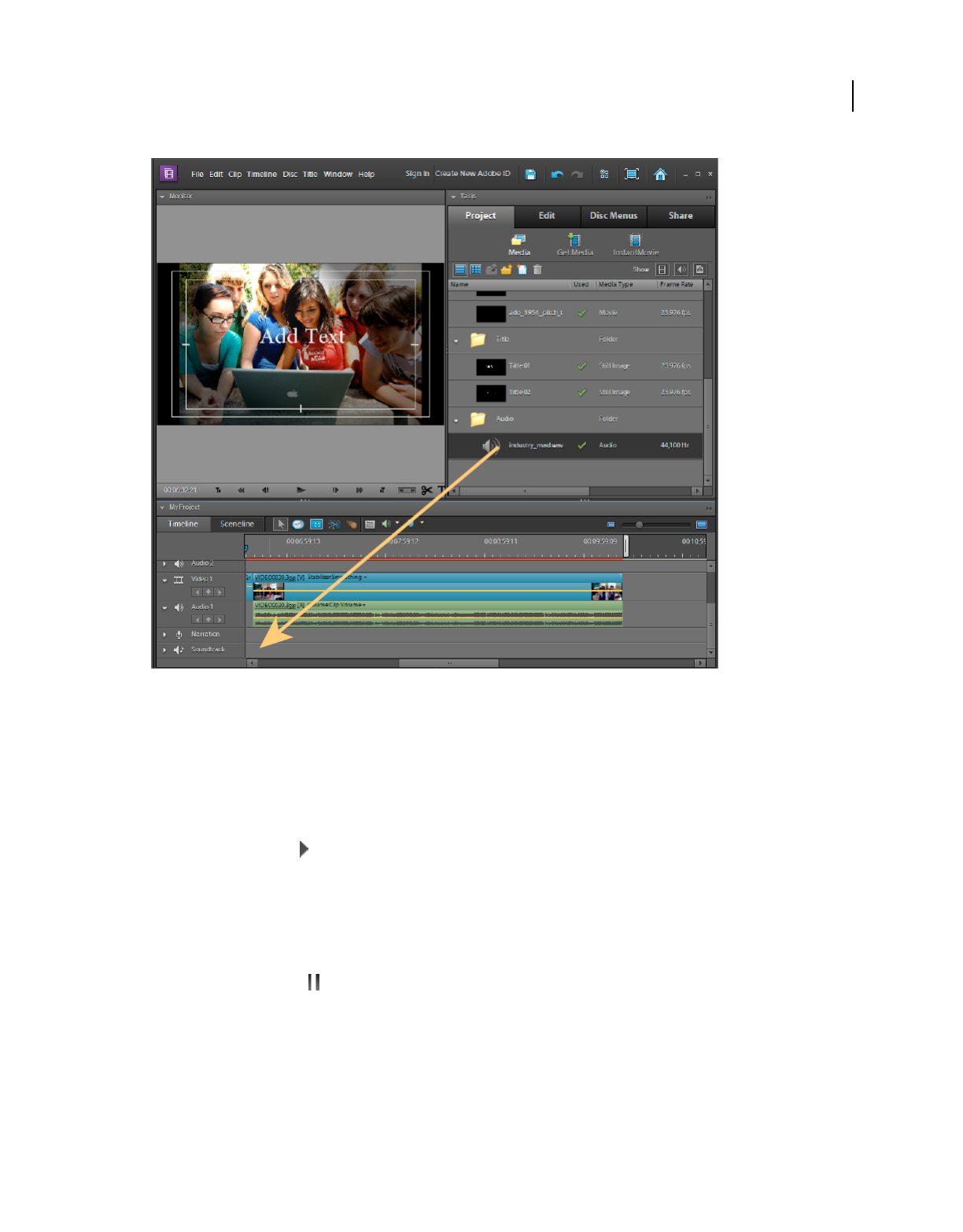Click Create New Adobe ID link

[x=473, y=174]
